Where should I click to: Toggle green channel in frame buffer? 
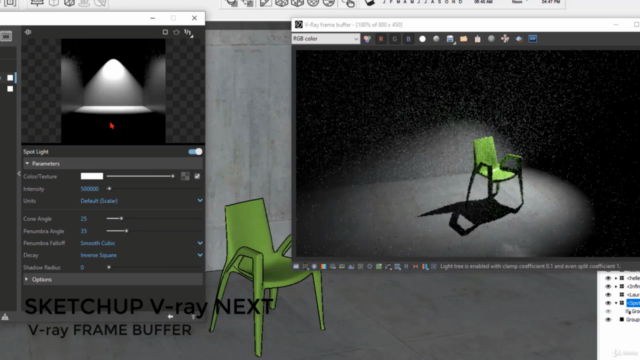[395, 39]
